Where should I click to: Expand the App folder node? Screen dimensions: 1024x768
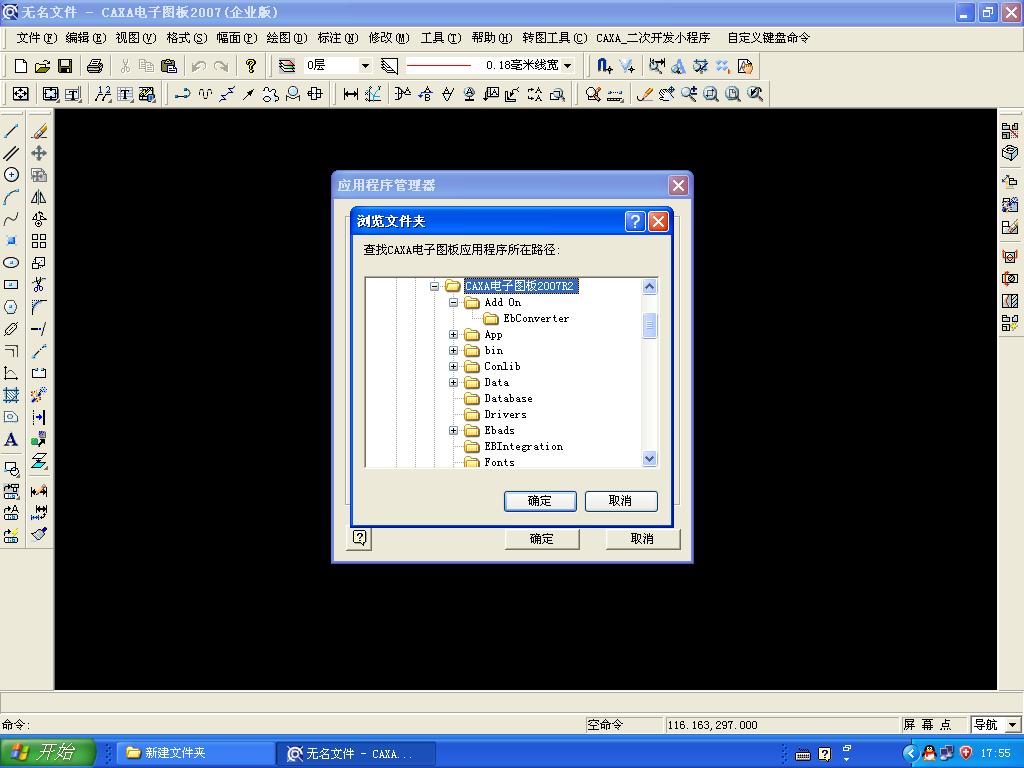453,334
